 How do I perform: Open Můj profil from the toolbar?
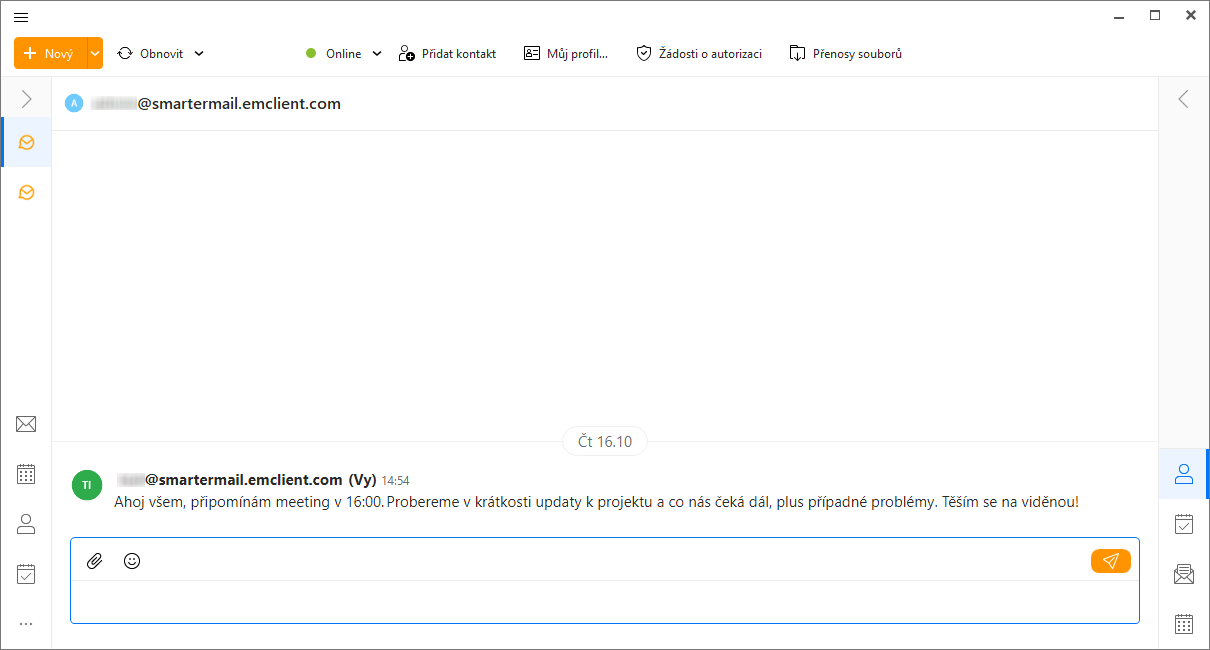point(566,54)
